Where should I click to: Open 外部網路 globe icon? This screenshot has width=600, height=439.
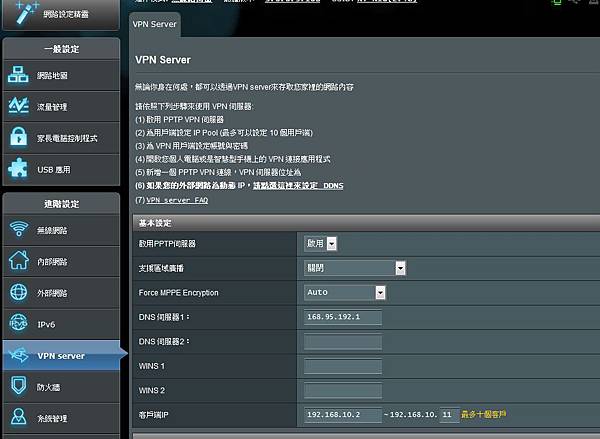tap(19, 292)
